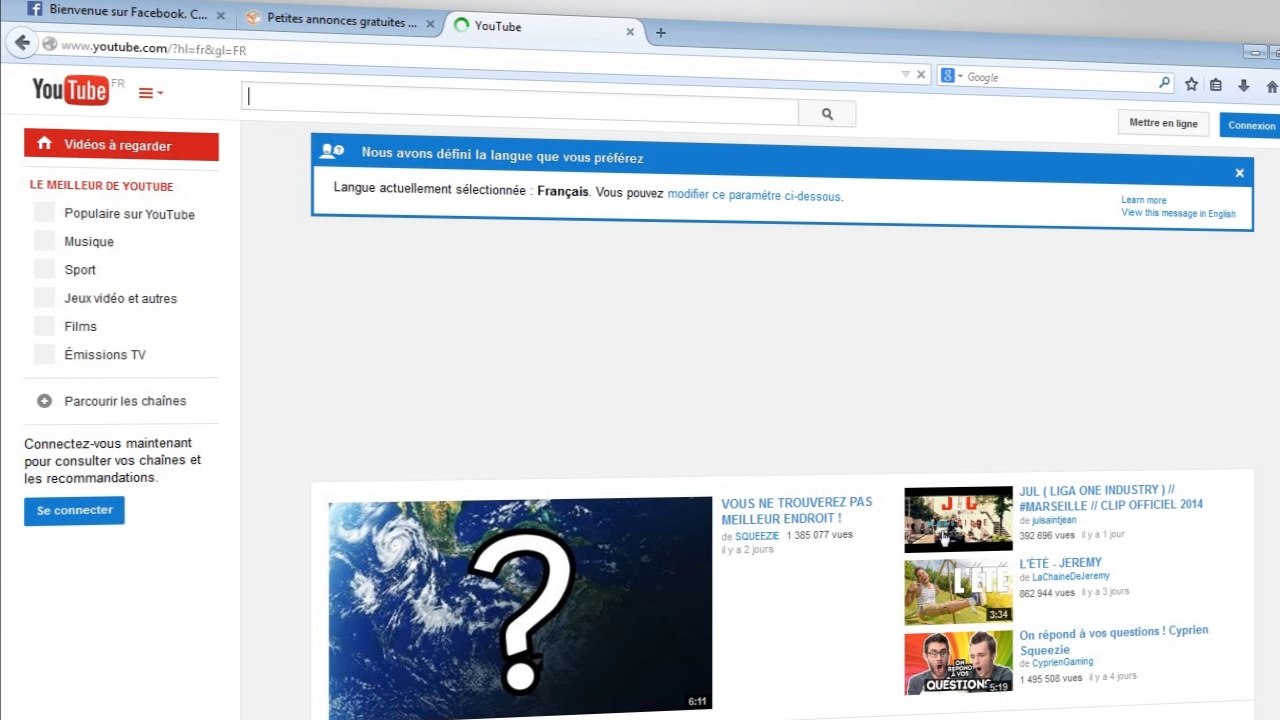Select the YouTube tab
1280x720 pixels.
click(543, 28)
